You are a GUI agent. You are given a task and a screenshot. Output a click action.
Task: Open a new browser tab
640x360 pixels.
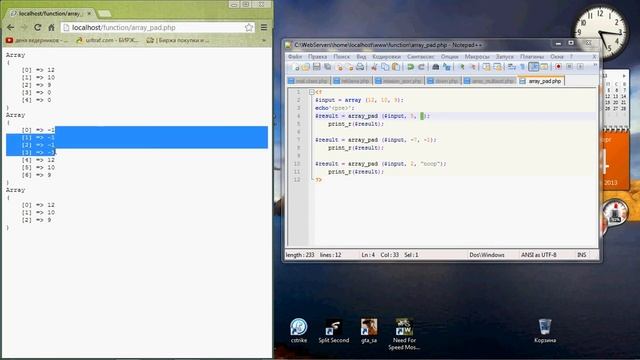click(104, 14)
